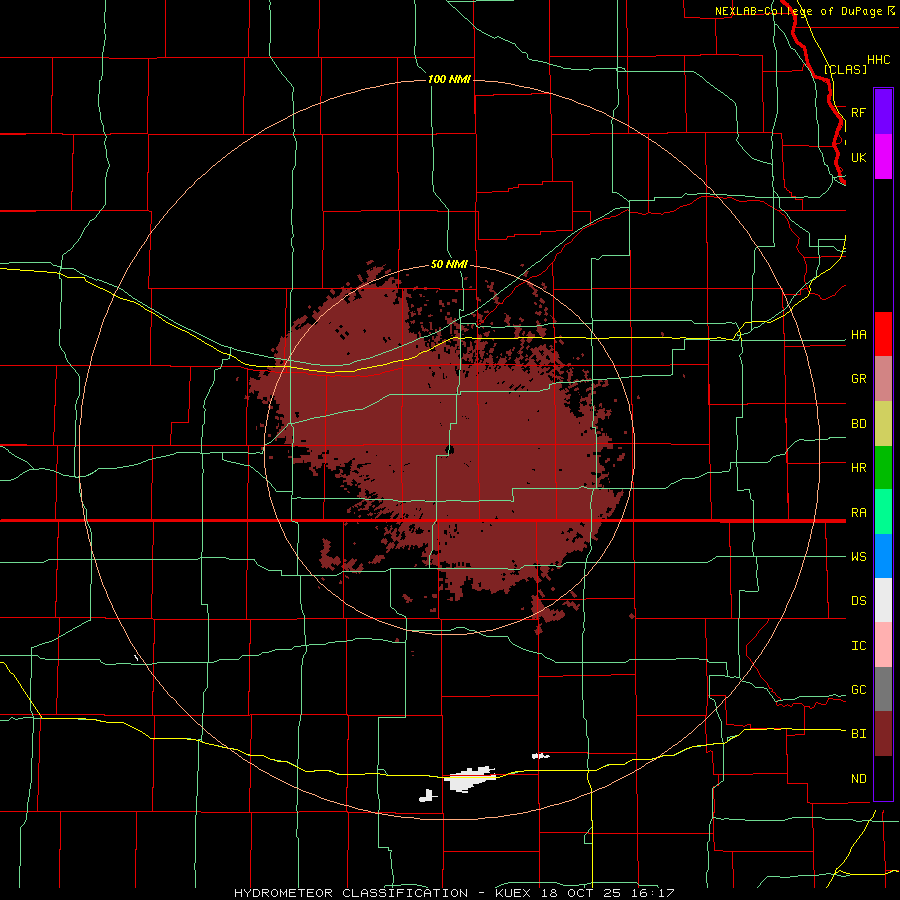Click the HA legend label

click(x=858, y=334)
